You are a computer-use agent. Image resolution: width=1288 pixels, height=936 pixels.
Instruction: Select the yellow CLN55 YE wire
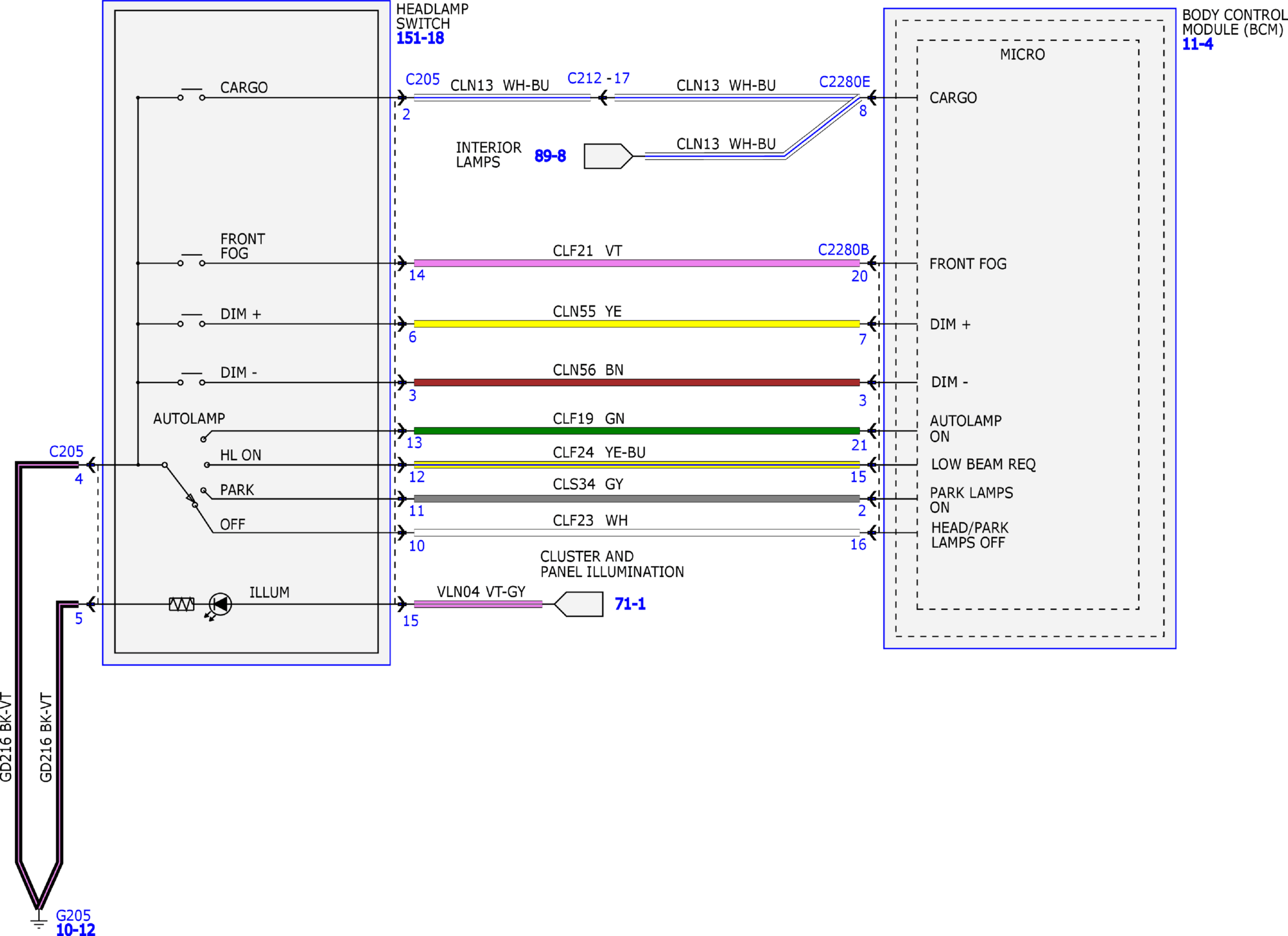[637, 323]
